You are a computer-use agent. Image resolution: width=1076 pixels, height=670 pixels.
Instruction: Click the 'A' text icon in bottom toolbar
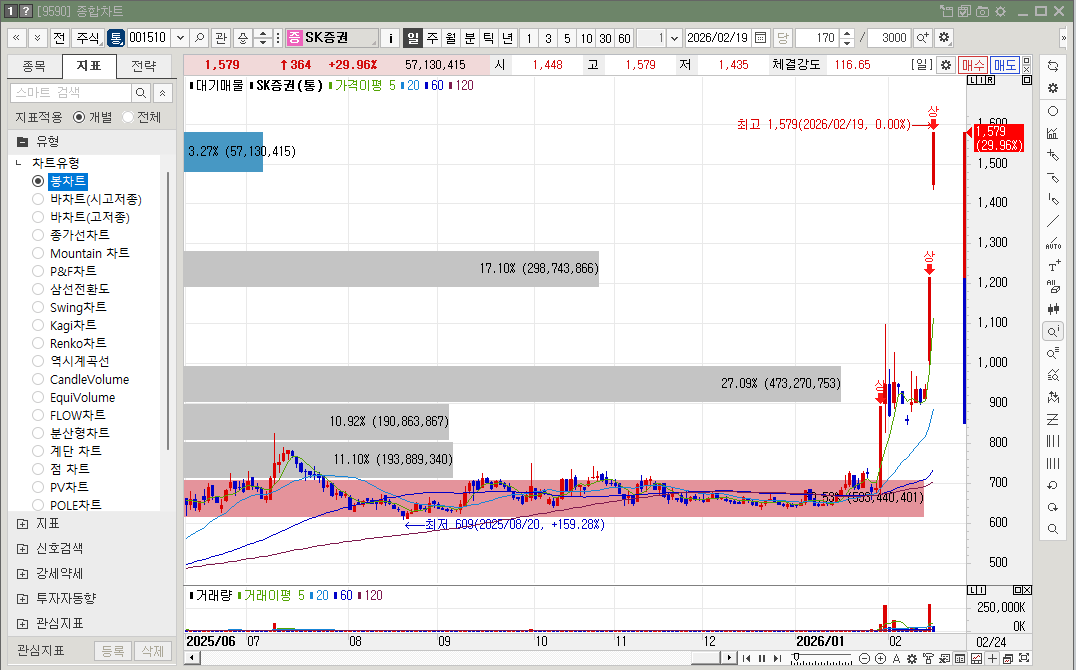point(896,658)
